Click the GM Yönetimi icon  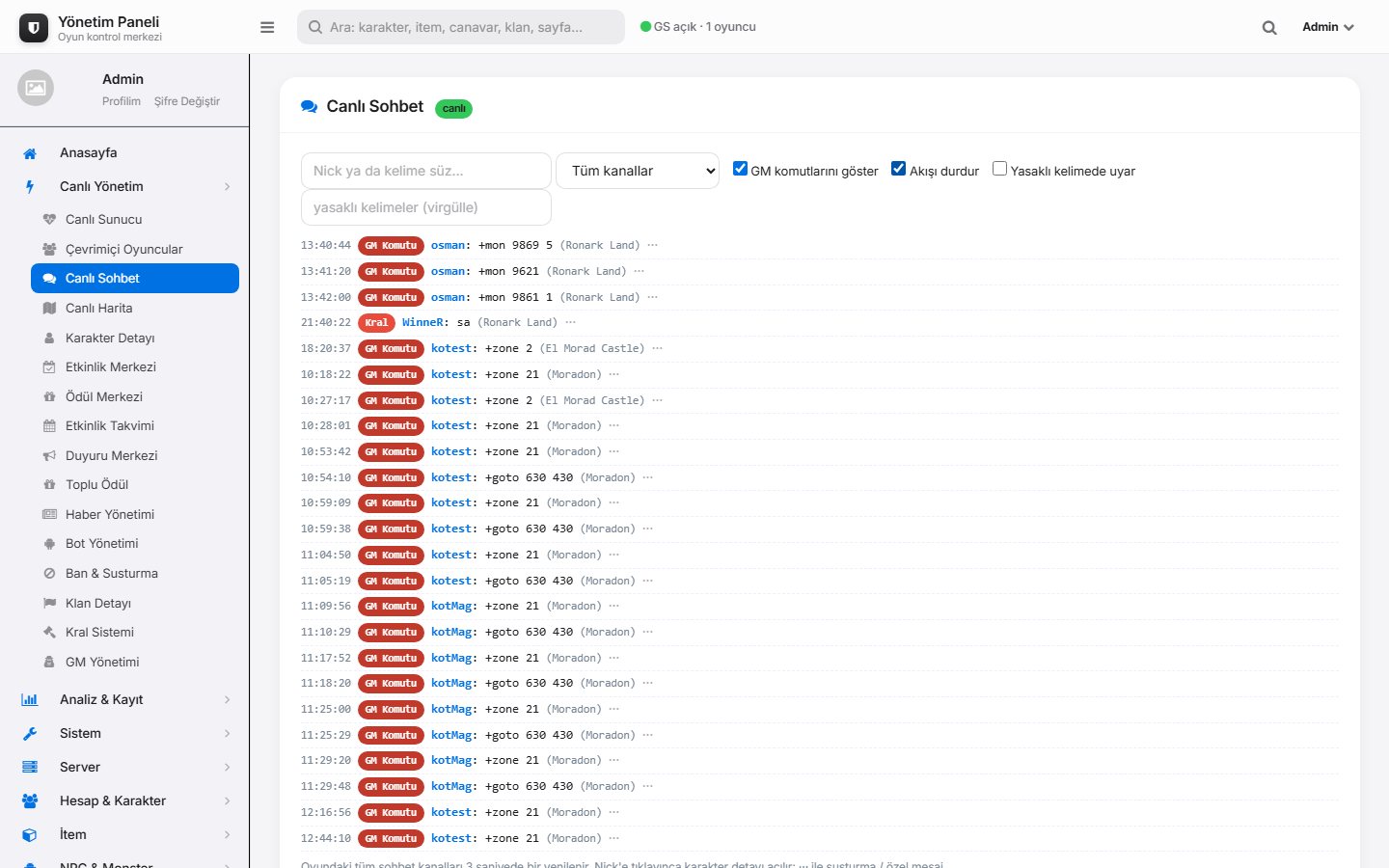(x=49, y=662)
